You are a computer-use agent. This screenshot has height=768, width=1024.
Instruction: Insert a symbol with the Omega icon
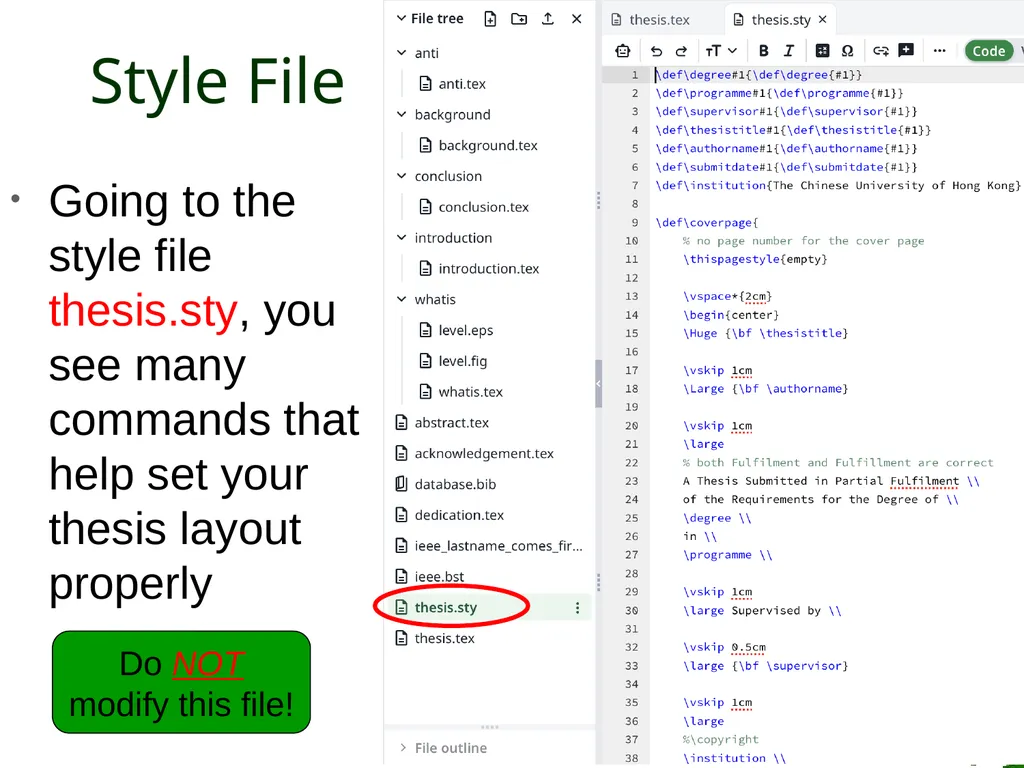[x=848, y=50]
